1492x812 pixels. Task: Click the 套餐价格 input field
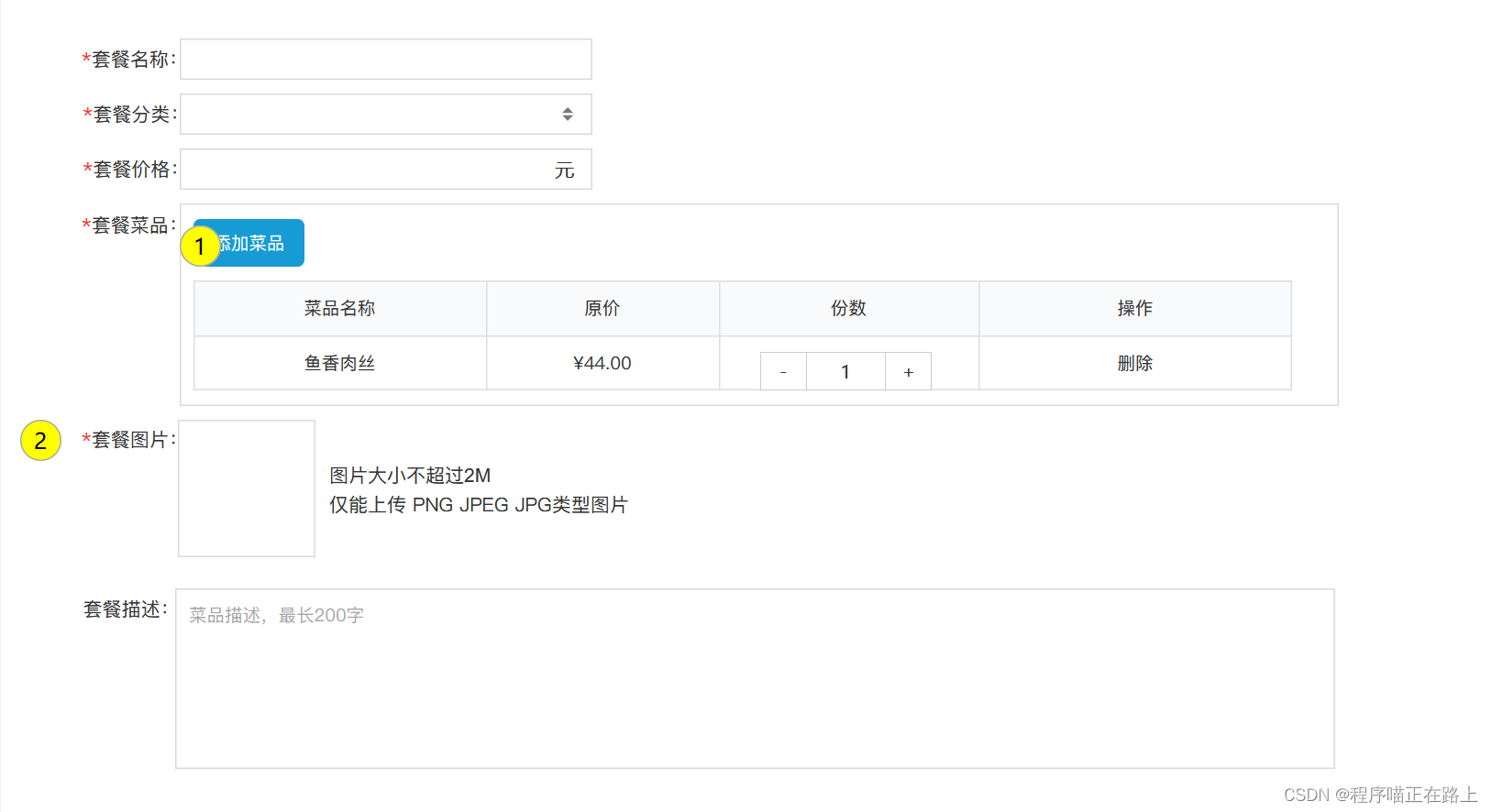click(386, 169)
